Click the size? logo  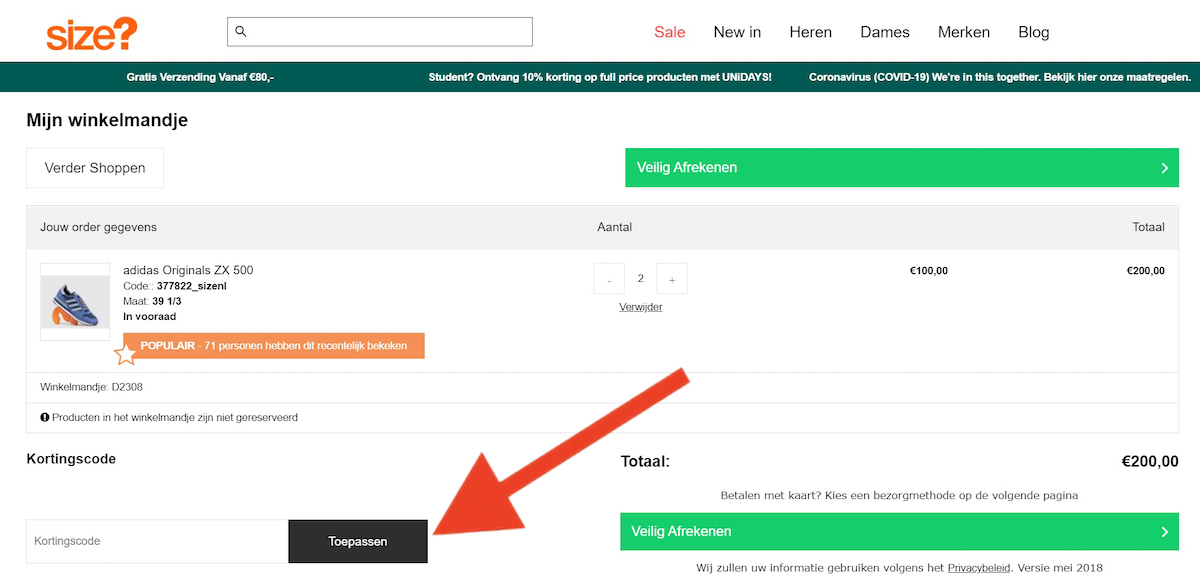coord(92,33)
